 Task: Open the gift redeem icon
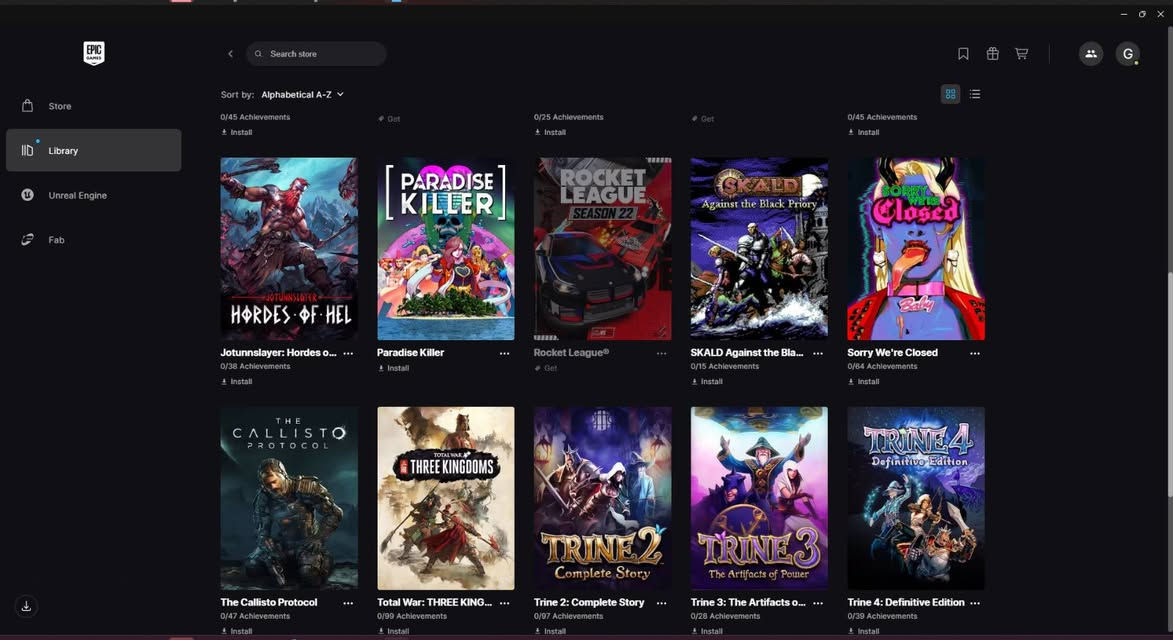(993, 54)
